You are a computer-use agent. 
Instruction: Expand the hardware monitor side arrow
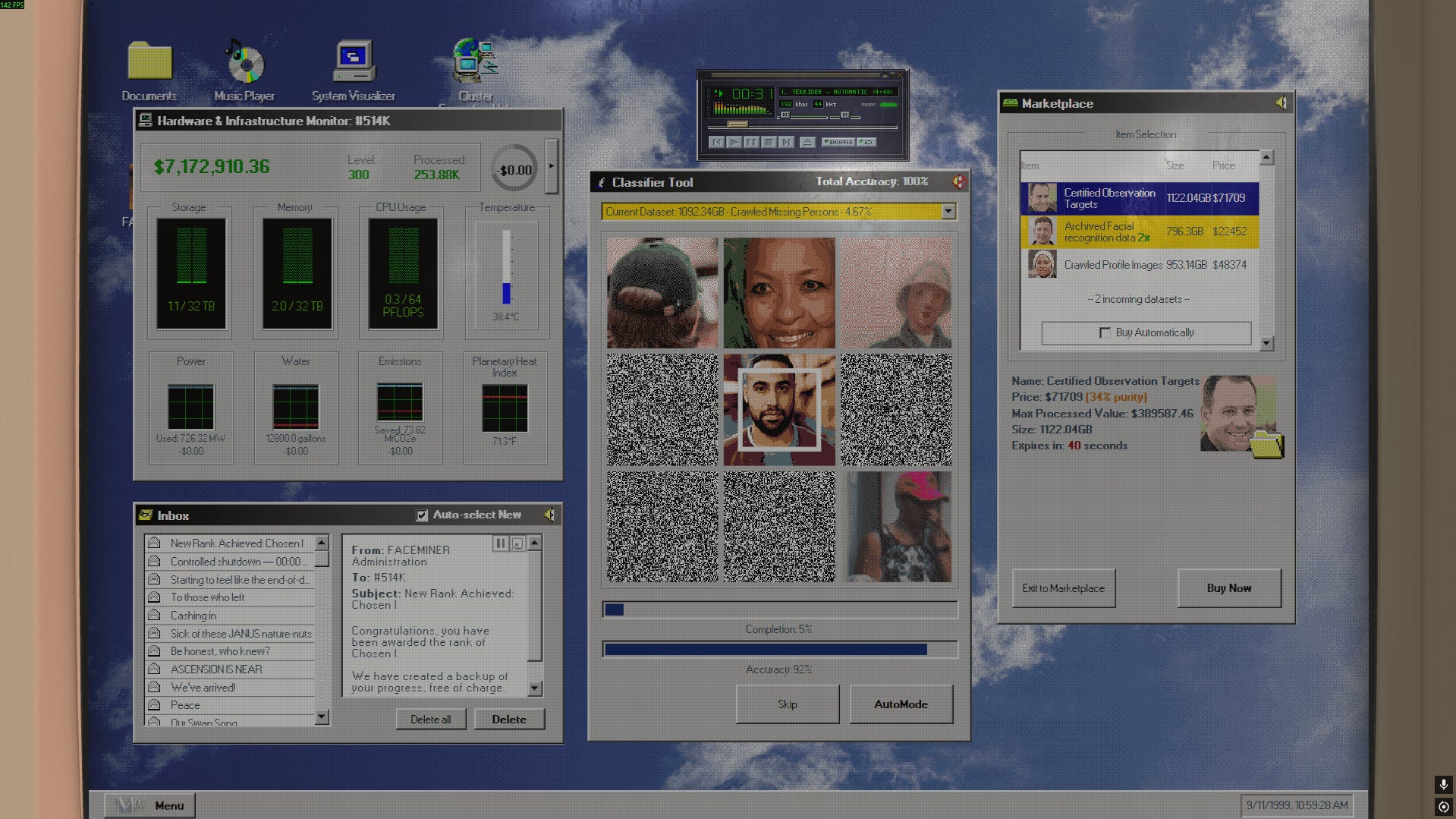tap(552, 165)
